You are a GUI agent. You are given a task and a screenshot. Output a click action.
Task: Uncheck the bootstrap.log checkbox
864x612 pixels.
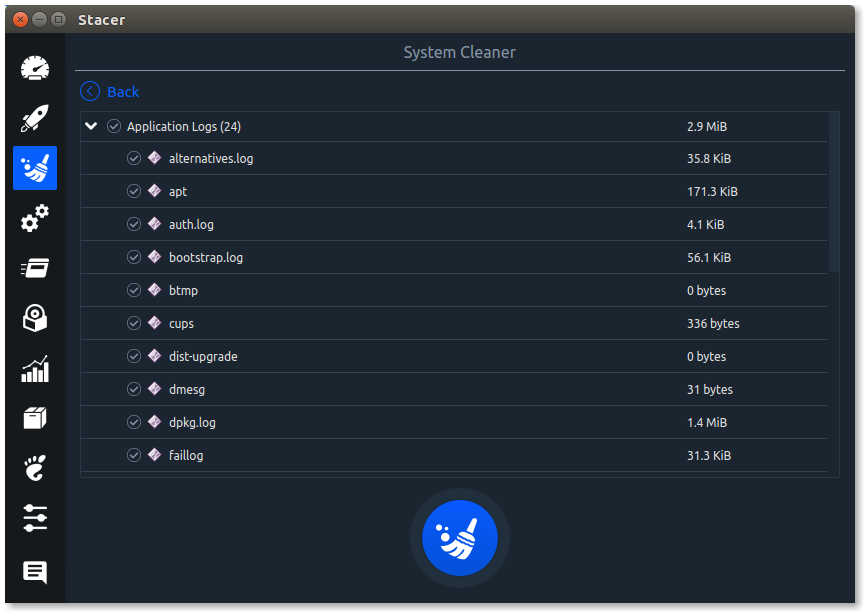pos(134,257)
